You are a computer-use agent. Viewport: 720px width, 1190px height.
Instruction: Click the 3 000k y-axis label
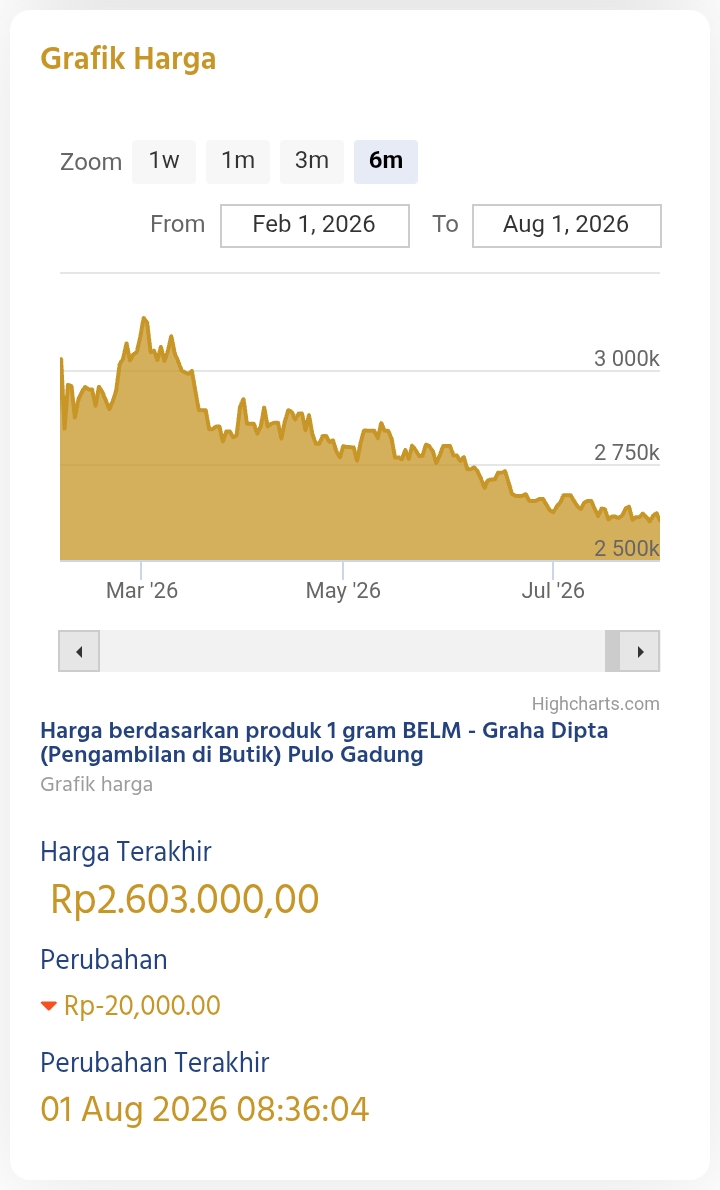[627, 358]
